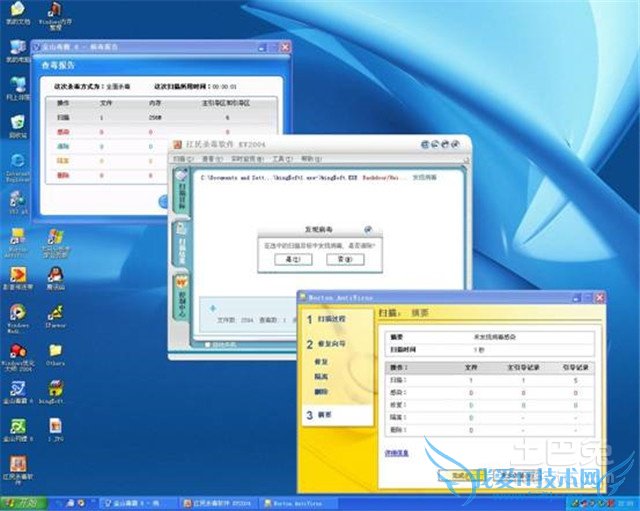Open the scan menu in Jiangmin KV2004
Viewport: 640px width, 511px height.
(x=183, y=159)
